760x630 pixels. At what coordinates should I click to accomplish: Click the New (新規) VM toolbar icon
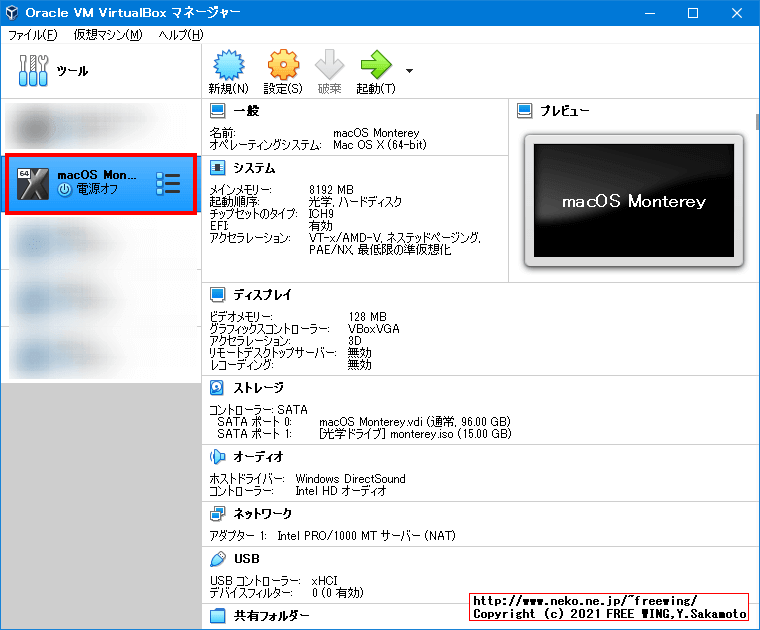coord(229,64)
